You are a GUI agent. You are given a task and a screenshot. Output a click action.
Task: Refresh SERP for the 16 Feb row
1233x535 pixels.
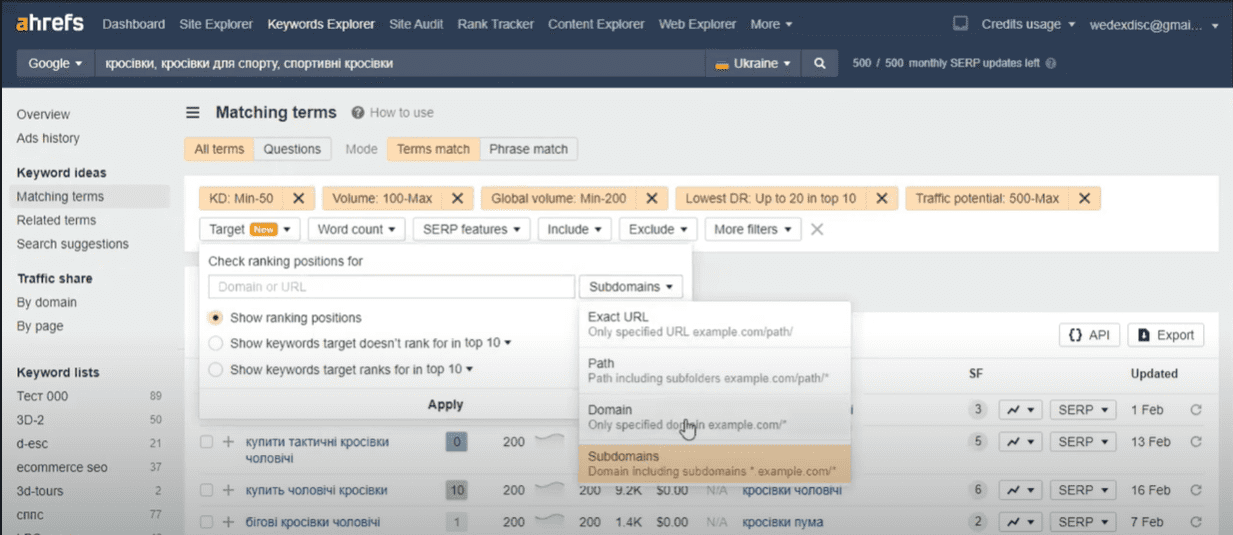1196,490
